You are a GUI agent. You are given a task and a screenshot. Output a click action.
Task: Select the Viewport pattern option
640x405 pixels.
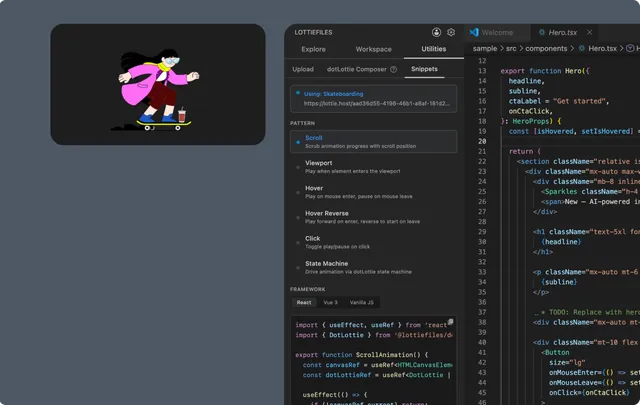click(373, 167)
